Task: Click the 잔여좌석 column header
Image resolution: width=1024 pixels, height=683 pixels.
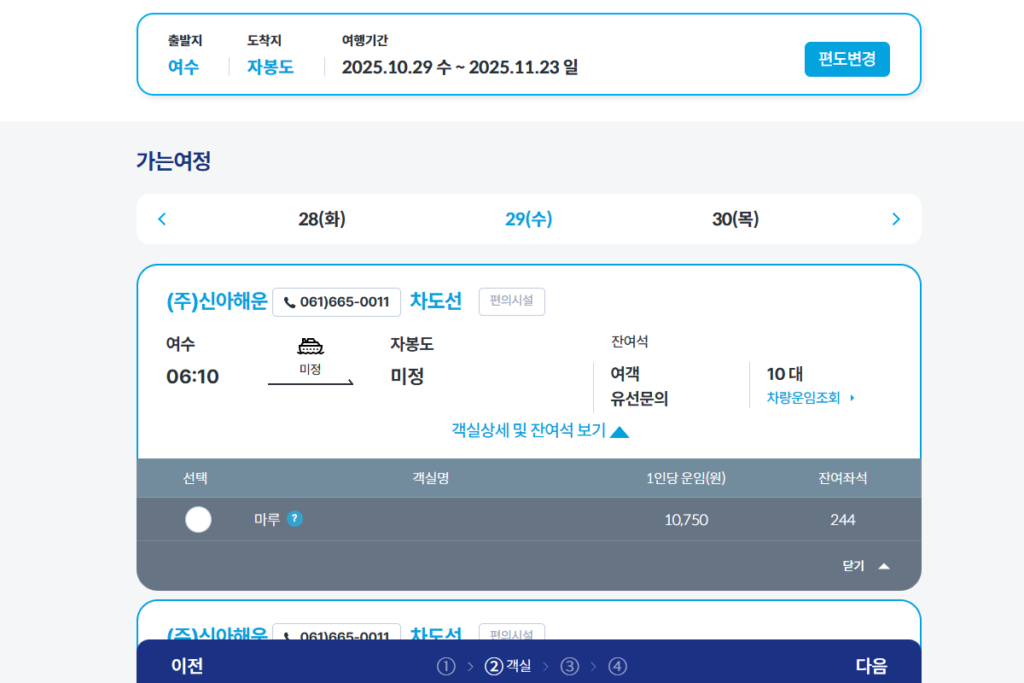Action: coord(842,479)
